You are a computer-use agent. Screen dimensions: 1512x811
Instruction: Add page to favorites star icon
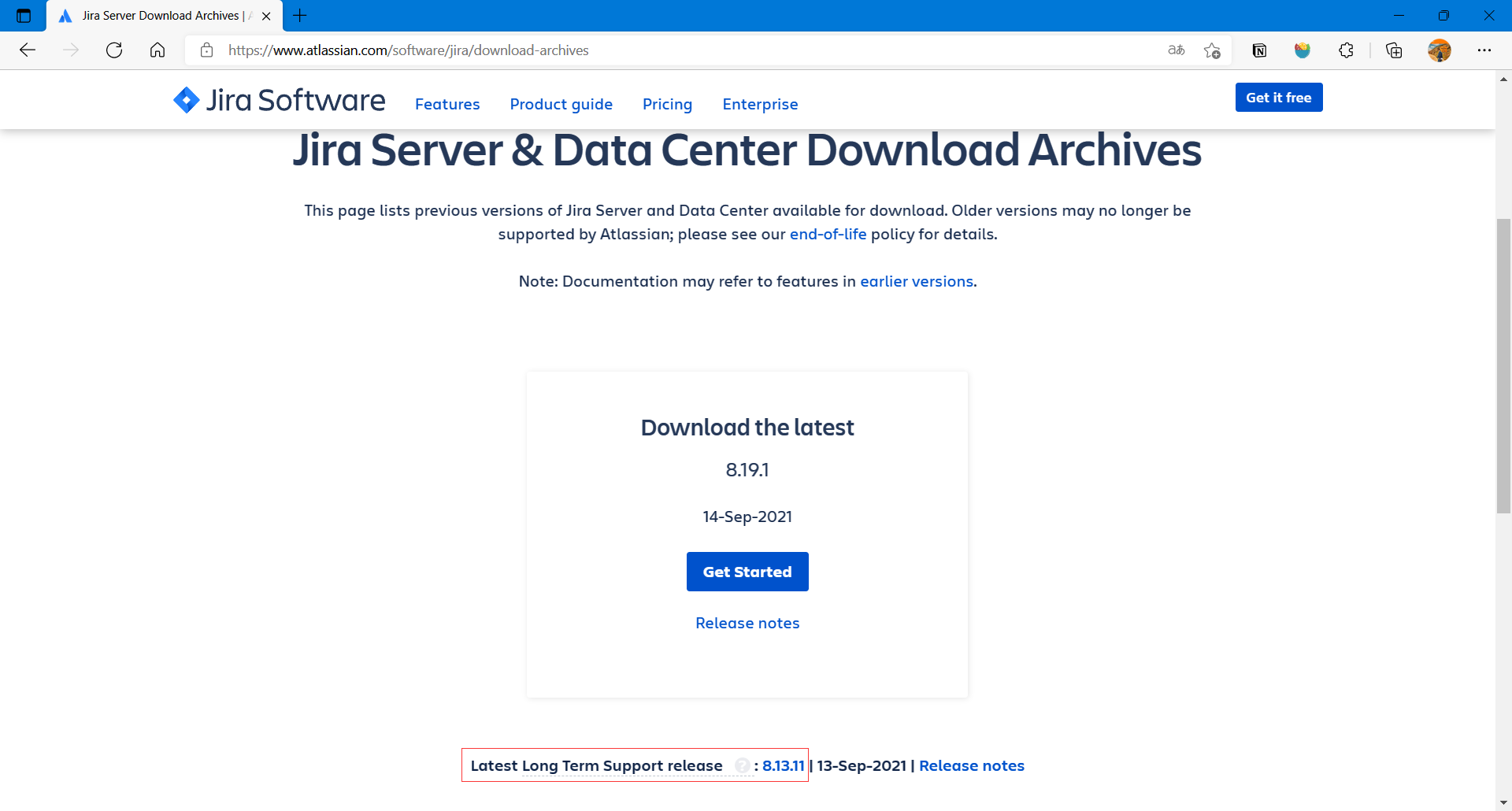1212,50
